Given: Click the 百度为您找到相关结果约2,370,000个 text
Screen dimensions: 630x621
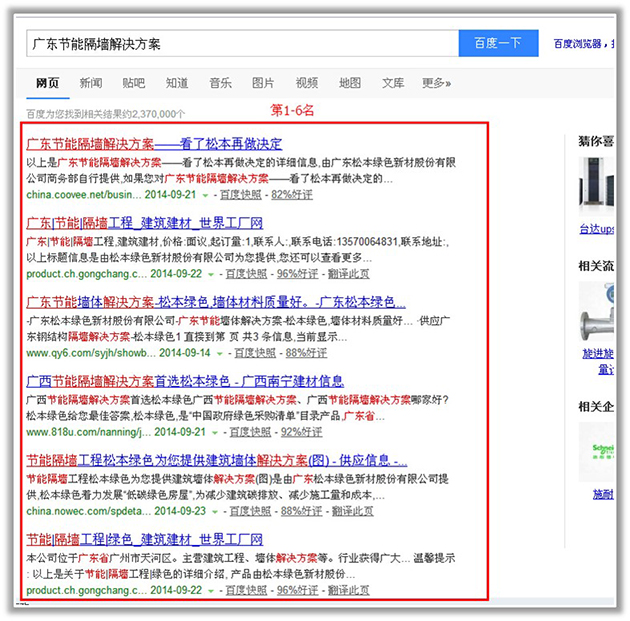Looking at the screenshot, I should coord(106,114).
